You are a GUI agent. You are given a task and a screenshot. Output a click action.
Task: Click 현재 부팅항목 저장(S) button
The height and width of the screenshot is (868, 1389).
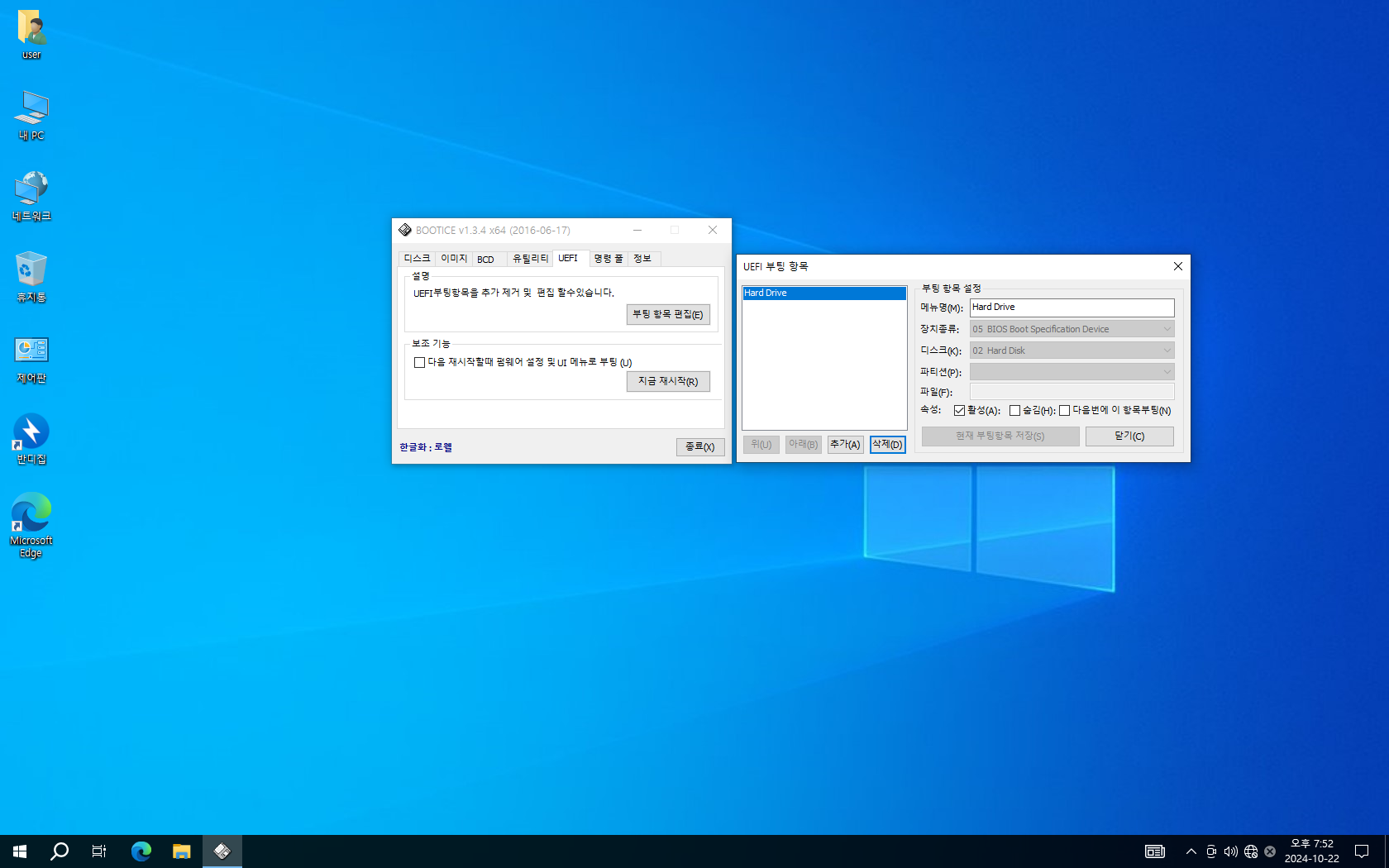pos(1000,436)
